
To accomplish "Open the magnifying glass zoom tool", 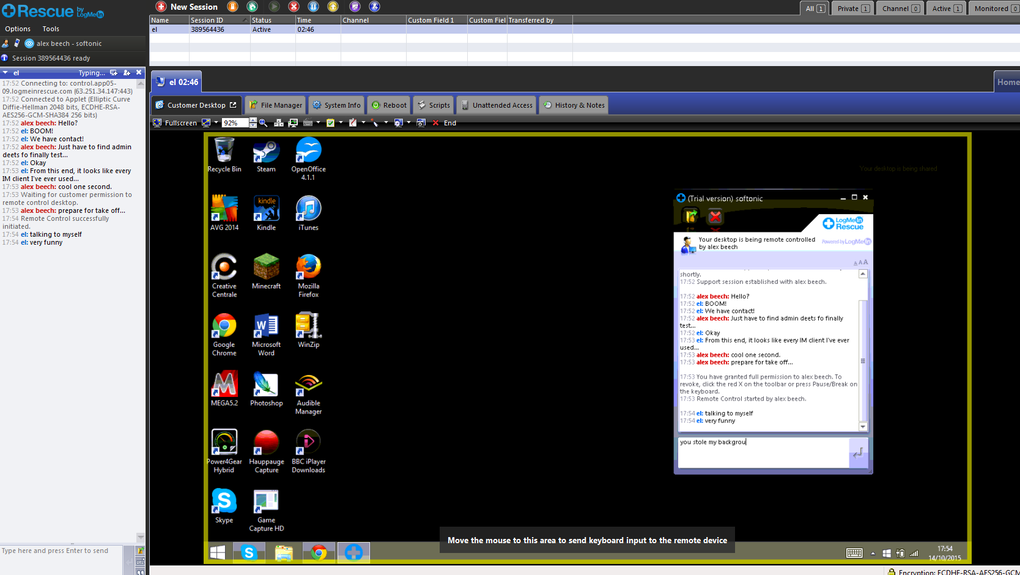I will click(x=263, y=123).
